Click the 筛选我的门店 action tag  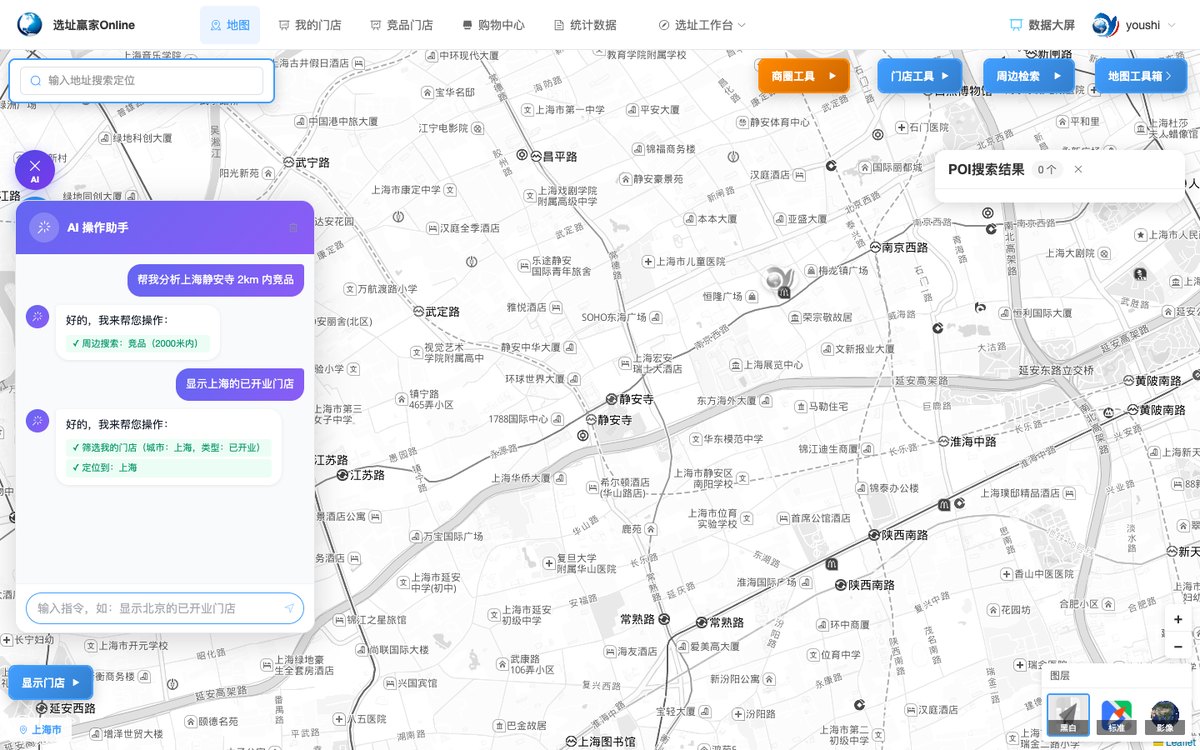tap(168, 448)
